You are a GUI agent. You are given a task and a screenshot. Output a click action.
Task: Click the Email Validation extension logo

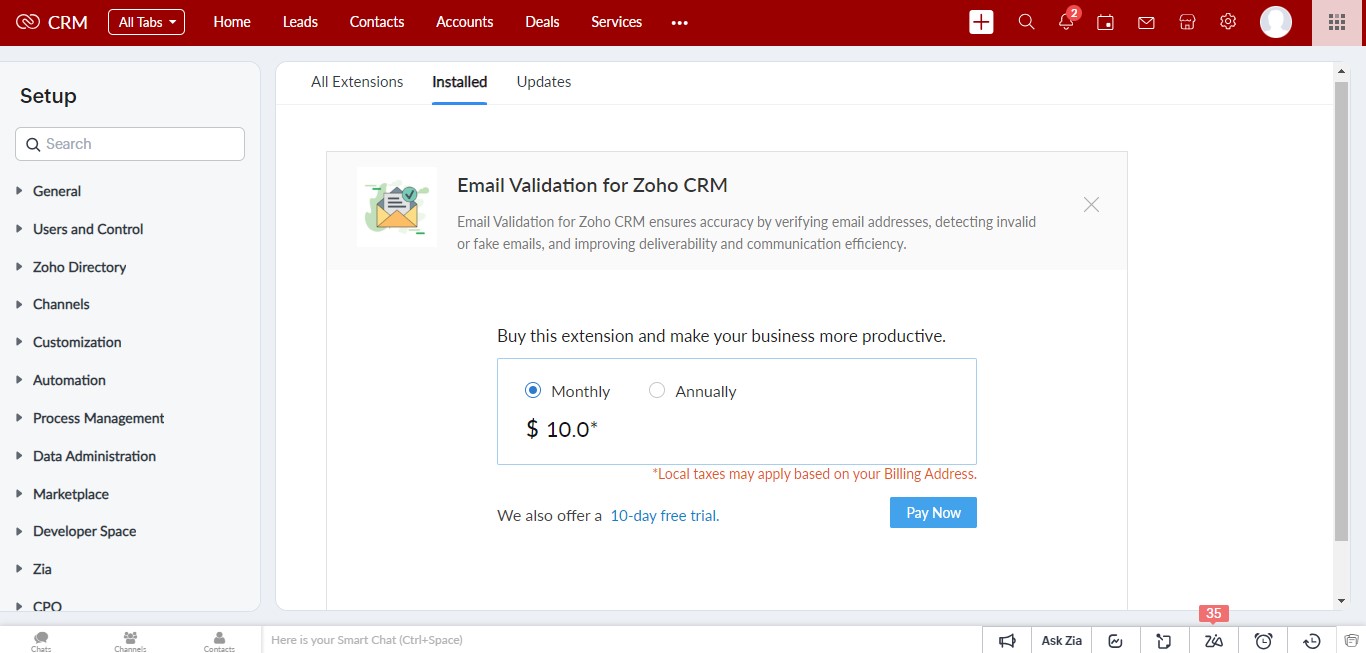click(x=397, y=206)
